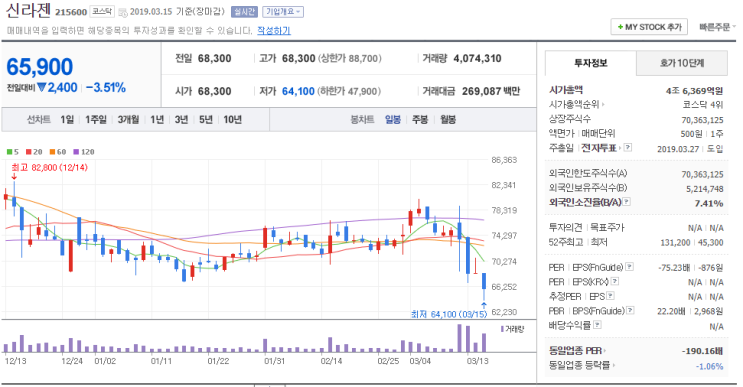Select the 5년 line chart period
The width and height of the screenshot is (743, 387).
(x=206, y=120)
